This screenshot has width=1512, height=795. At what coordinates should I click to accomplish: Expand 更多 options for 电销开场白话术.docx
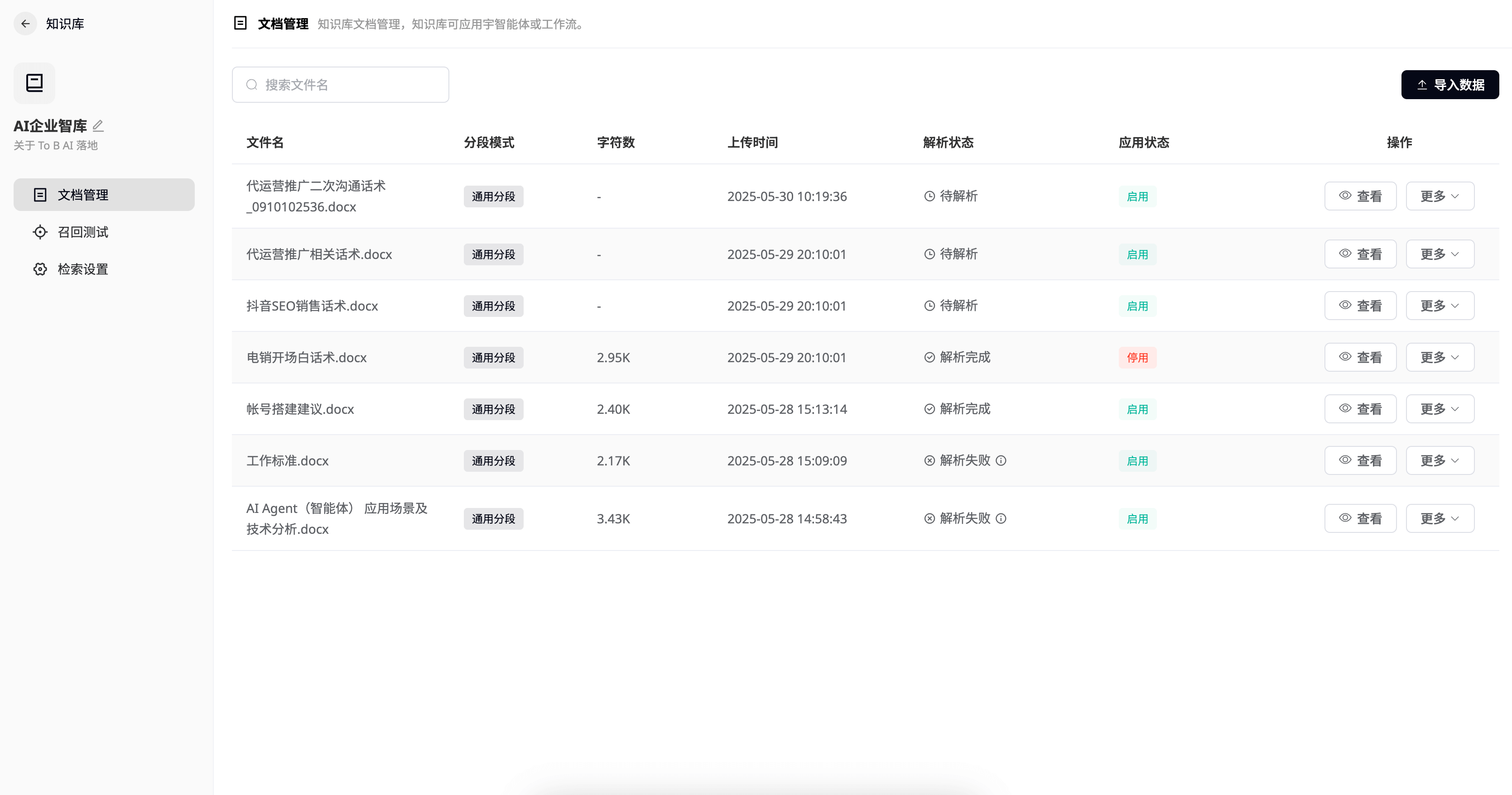pyautogui.click(x=1439, y=357)
